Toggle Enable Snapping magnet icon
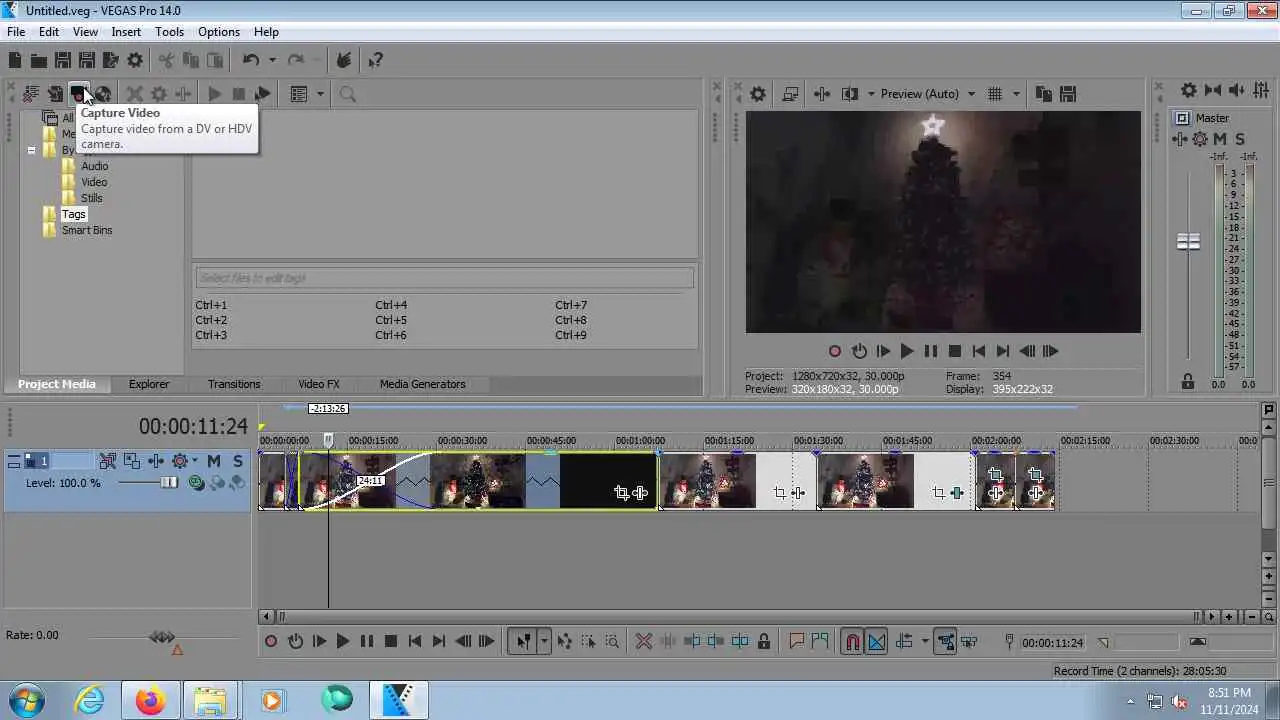 click(x=852, y=642)
